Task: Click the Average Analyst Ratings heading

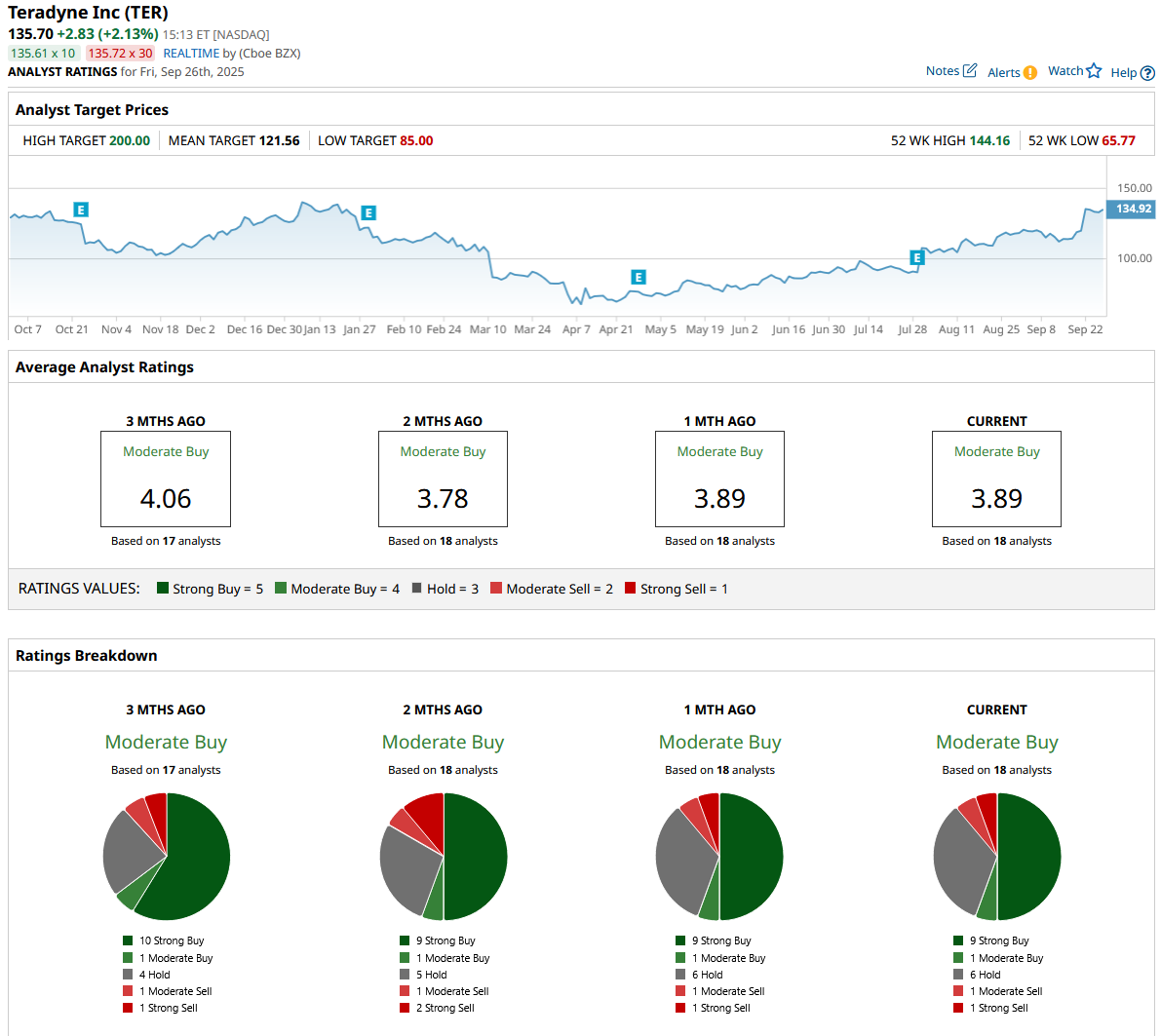Action: click(x=104, y=367)
